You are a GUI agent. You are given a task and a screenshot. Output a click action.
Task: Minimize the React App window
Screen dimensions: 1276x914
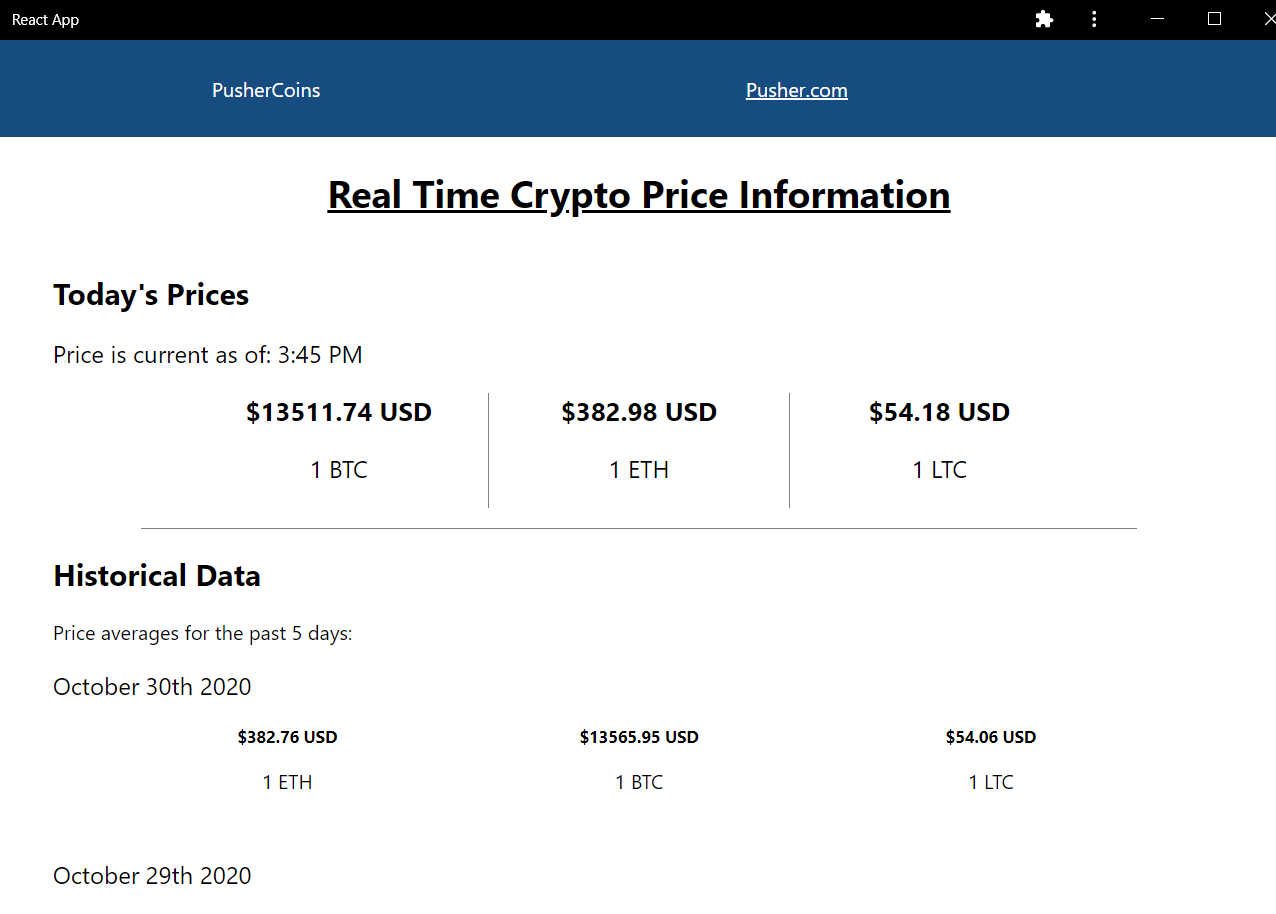1157,19
